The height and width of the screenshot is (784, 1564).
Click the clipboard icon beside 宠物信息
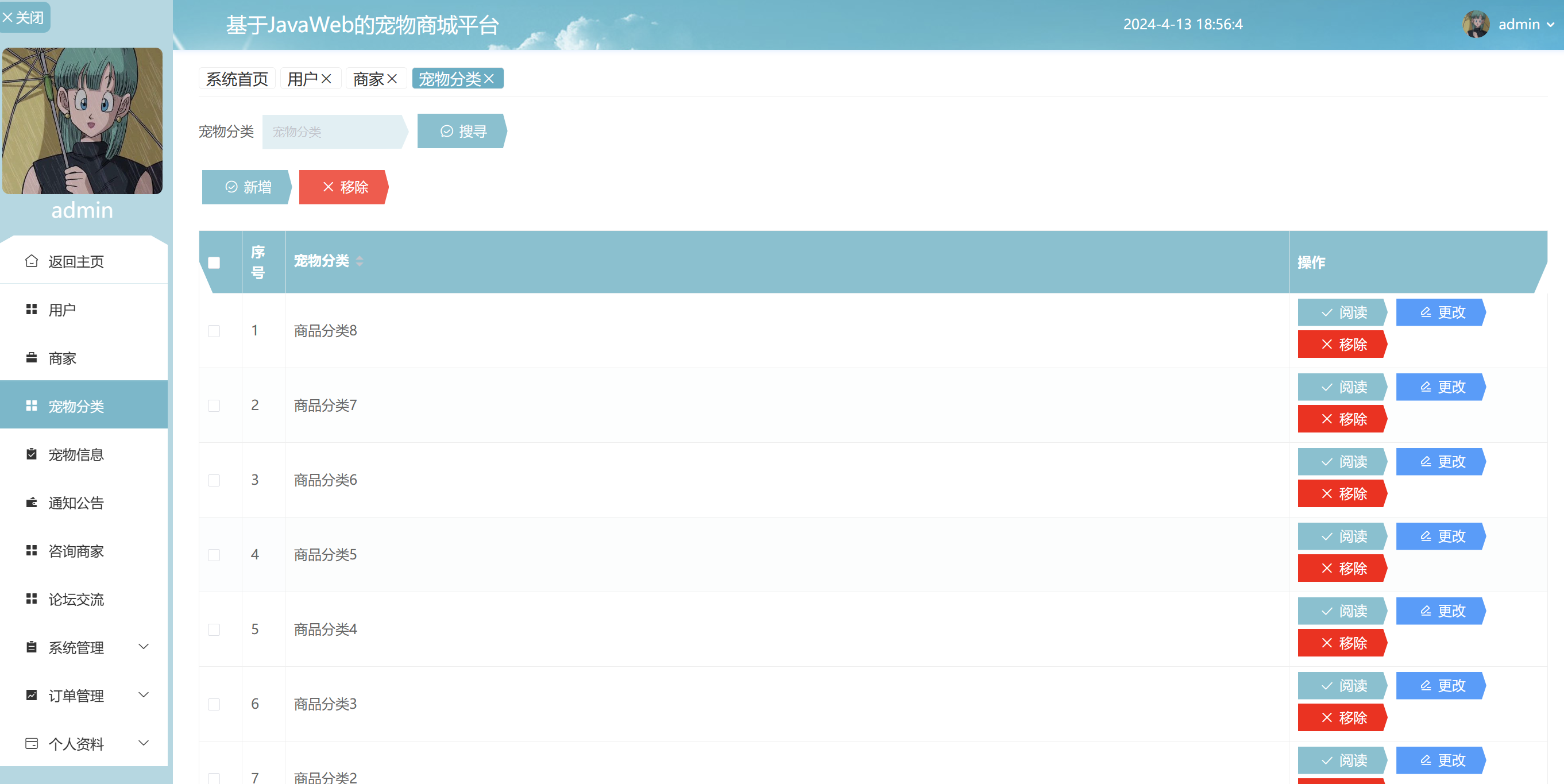(32, 454)
